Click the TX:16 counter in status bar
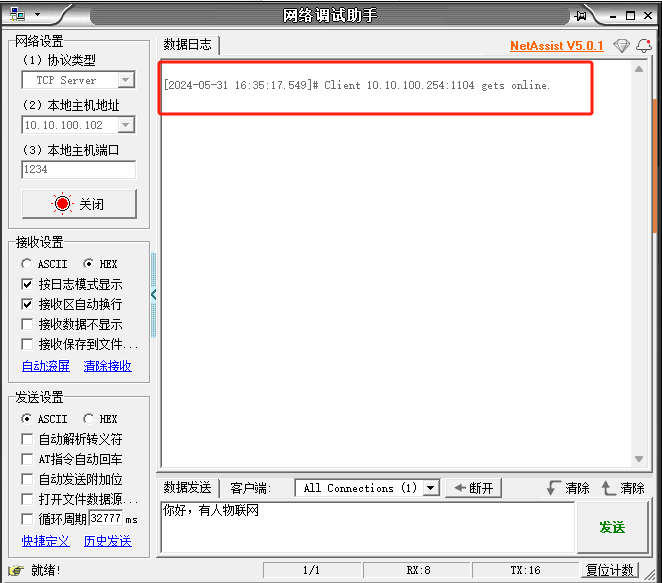Image resolution: width=662 pixels, height=583 pixels. click(x=525, y=570)
